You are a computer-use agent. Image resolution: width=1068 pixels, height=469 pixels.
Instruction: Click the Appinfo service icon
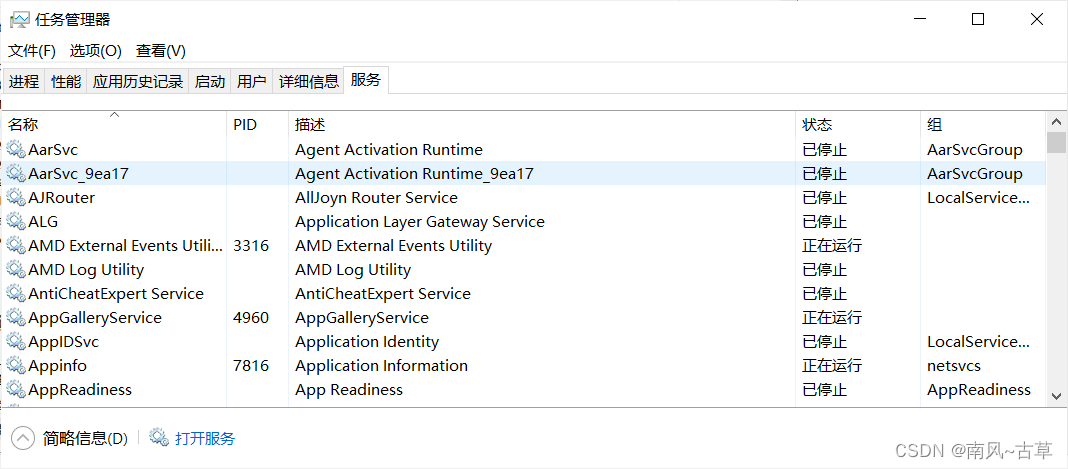click(x=16, y=366)
